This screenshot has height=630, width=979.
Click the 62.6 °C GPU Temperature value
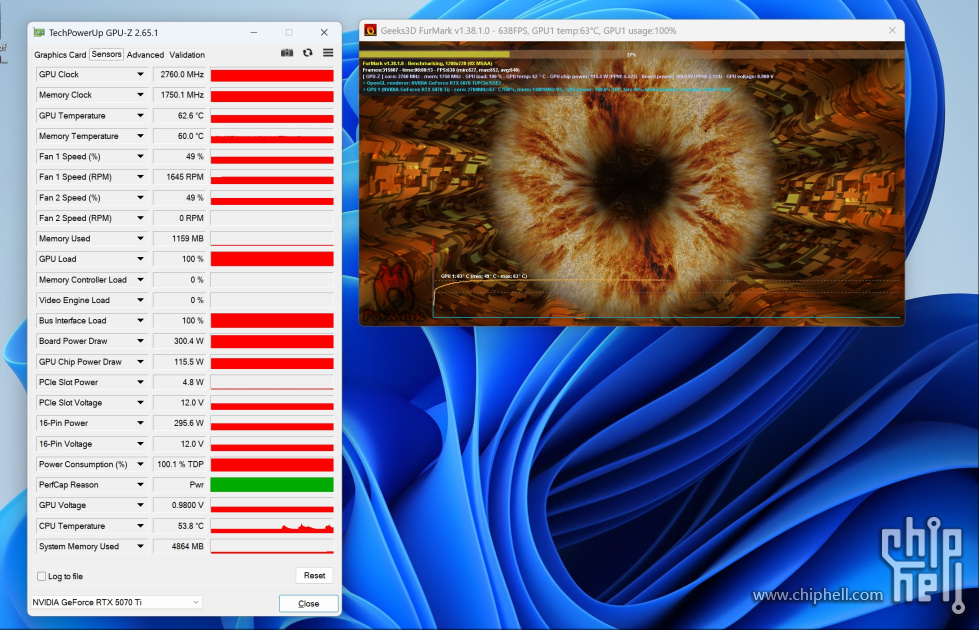(x=180, y=116)
